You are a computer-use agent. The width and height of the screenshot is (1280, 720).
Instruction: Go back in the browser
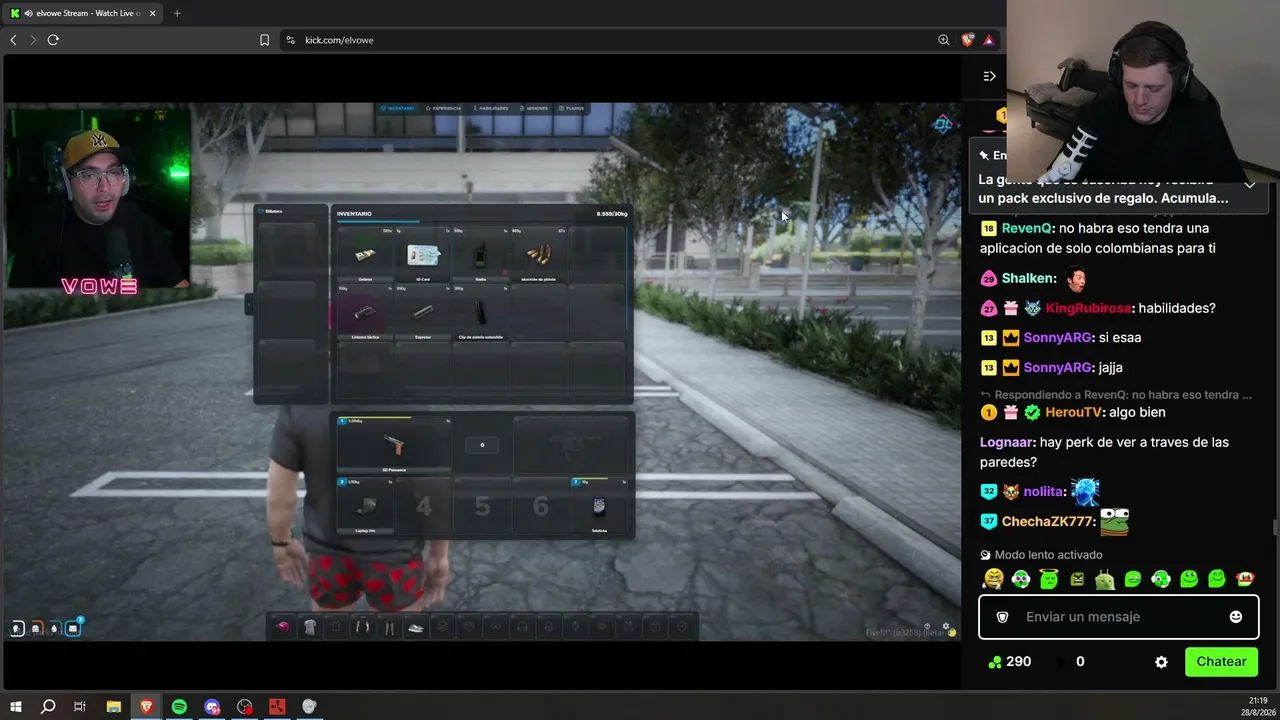(13, 40)
